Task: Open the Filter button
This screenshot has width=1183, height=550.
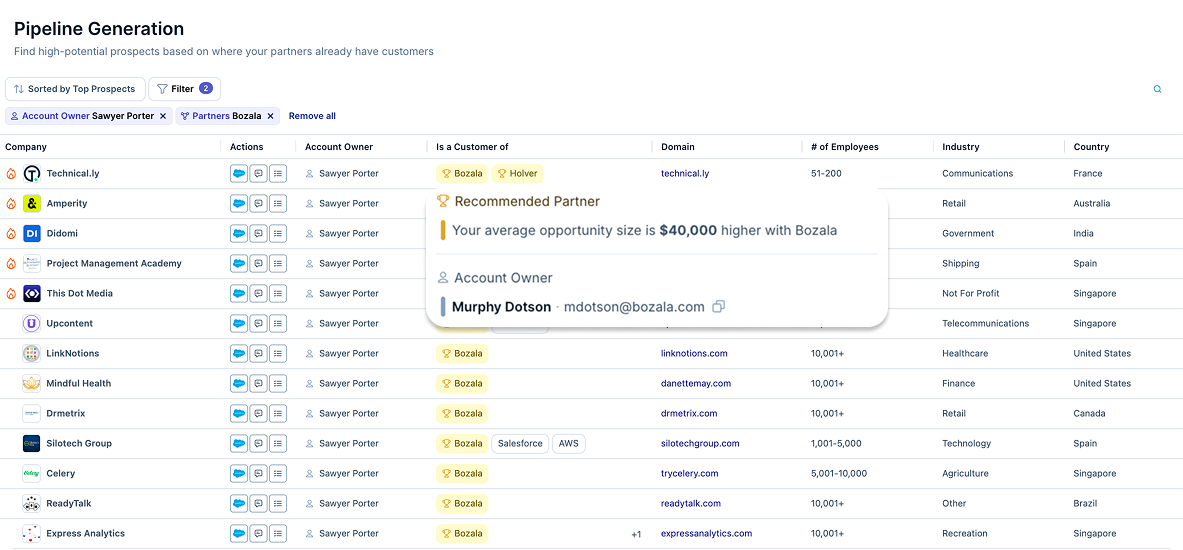Action: tap(184, 89)
